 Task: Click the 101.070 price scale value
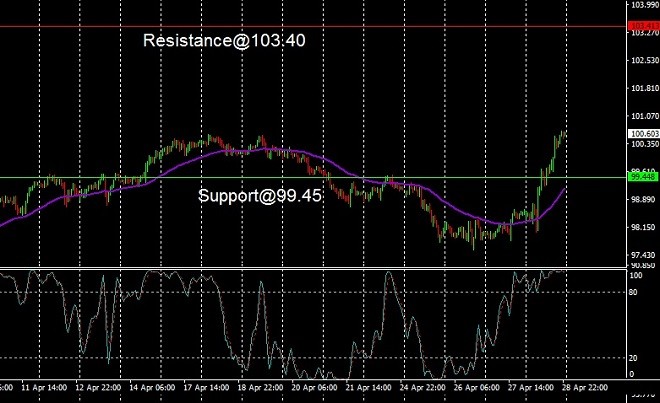tap(645, 116)
